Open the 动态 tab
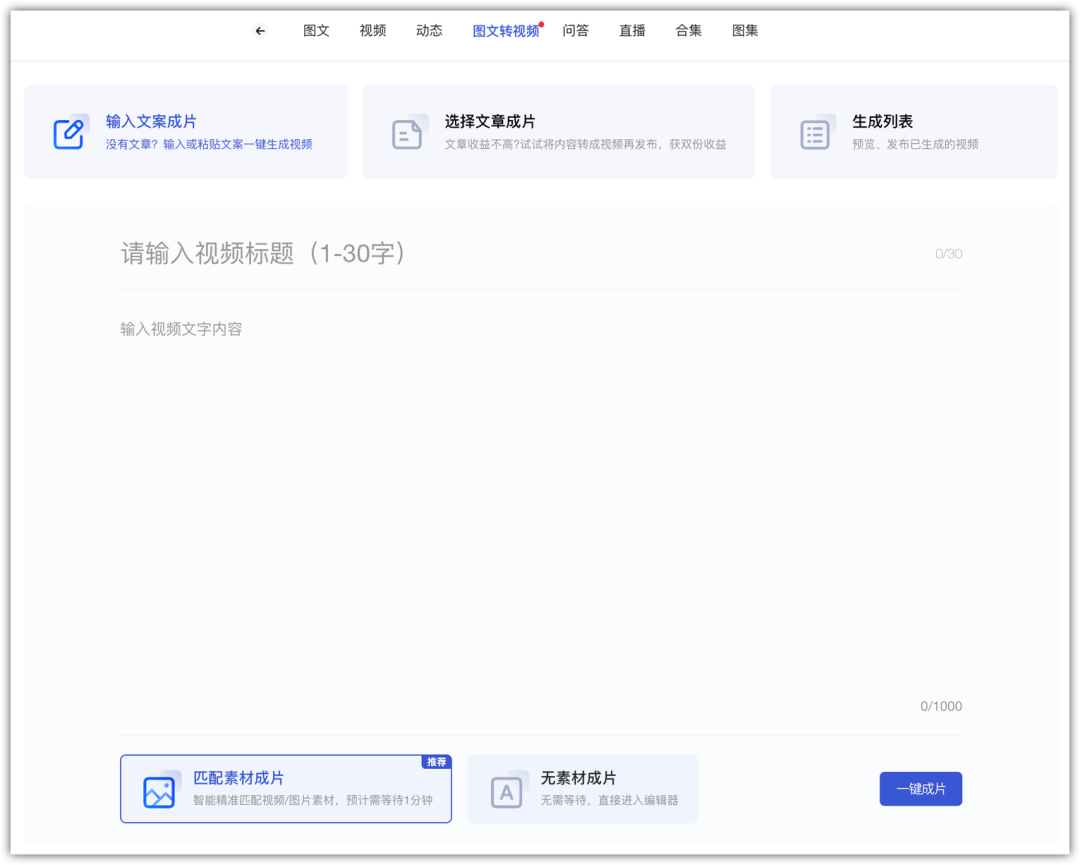1080x865 pixels. click(429, 31)
